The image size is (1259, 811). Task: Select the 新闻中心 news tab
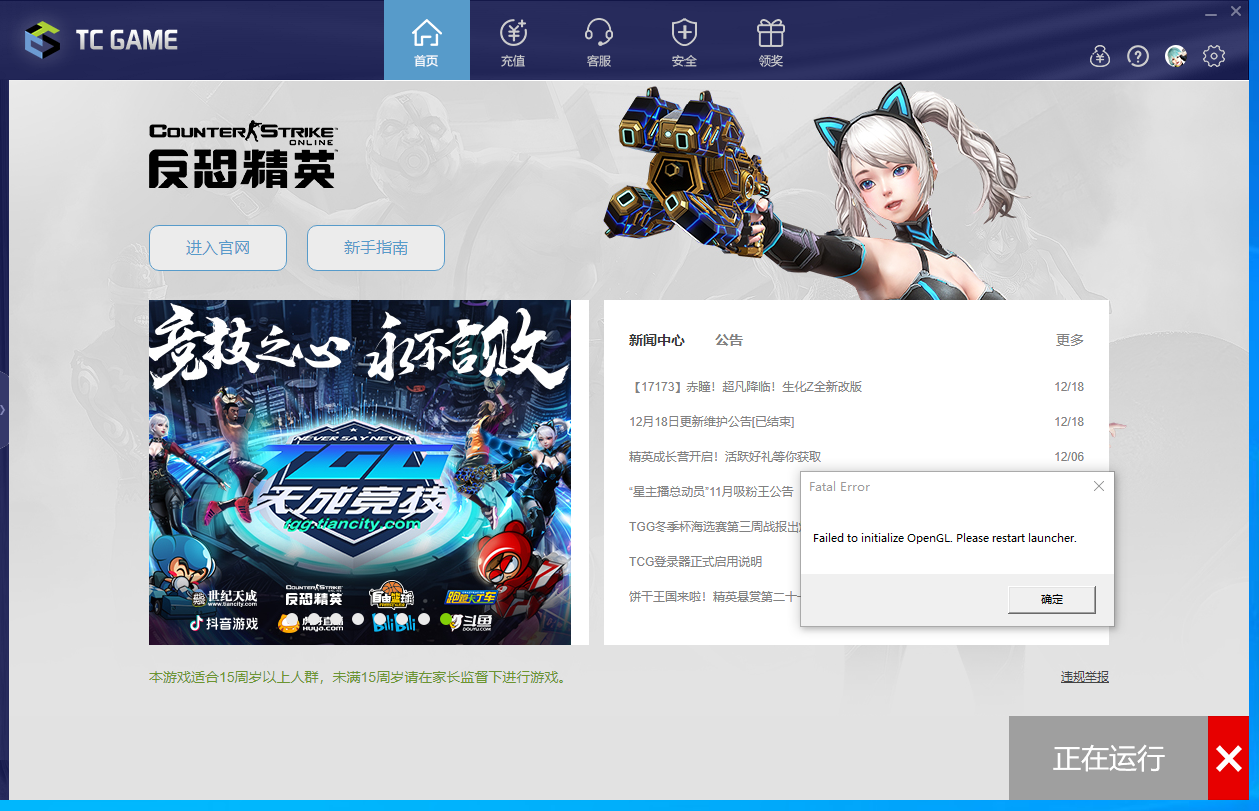[x=657, y=340]
